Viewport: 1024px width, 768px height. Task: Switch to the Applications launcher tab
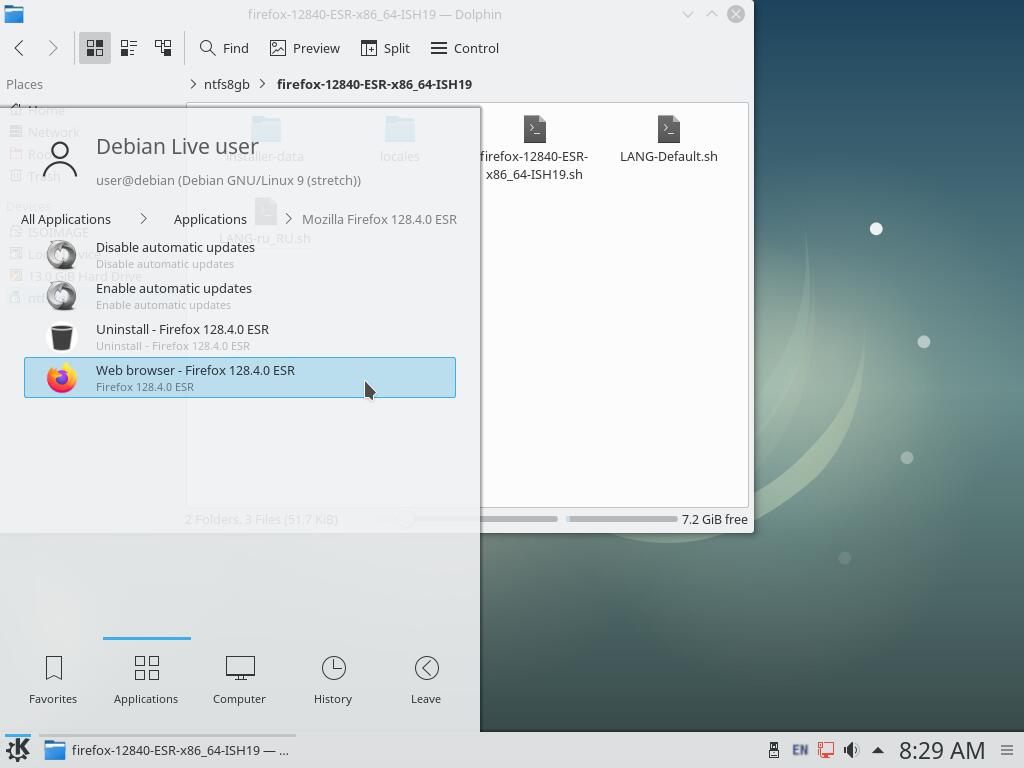(146, 680)
